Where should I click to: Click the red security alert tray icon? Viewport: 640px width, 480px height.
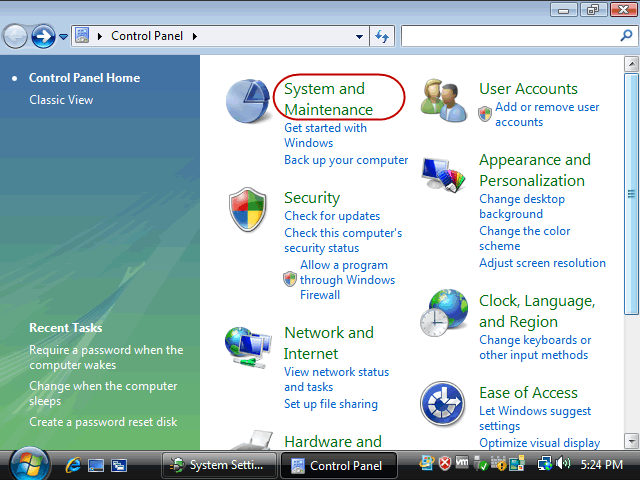pyautogui.click(x=445, y=463)
